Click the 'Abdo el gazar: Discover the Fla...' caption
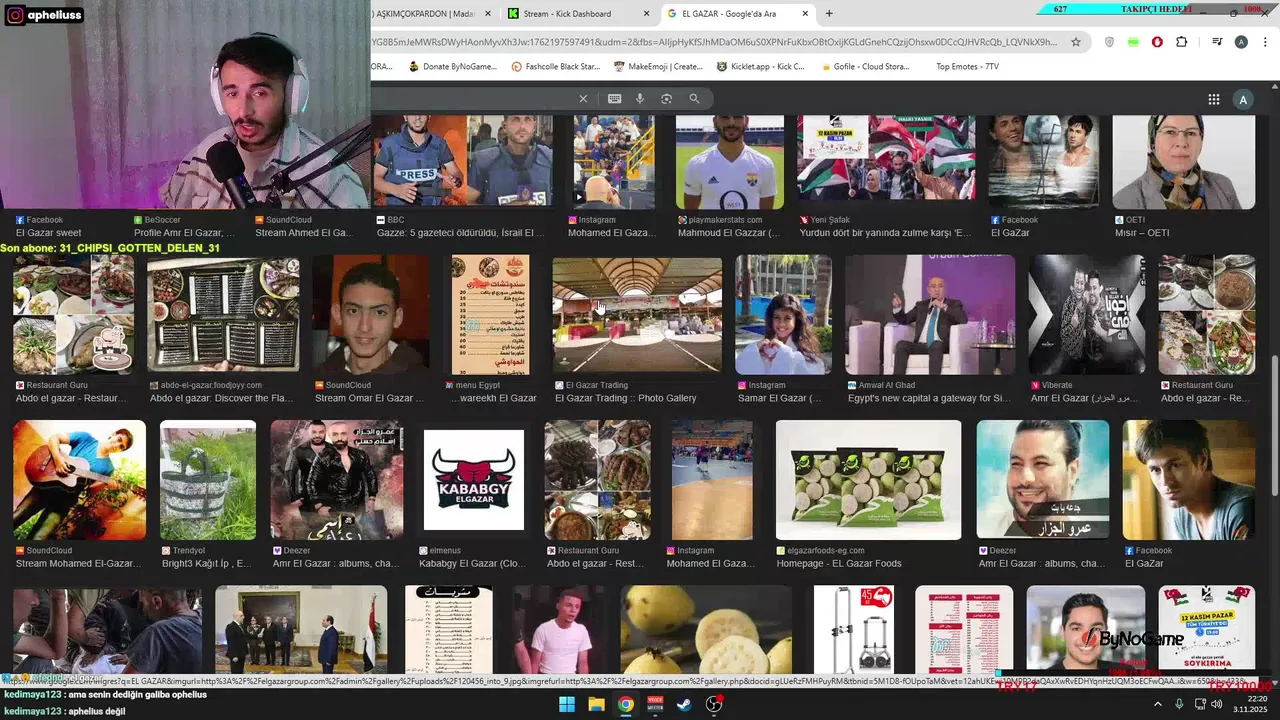Screen dimensions: 1280x720 coord(221,398)
